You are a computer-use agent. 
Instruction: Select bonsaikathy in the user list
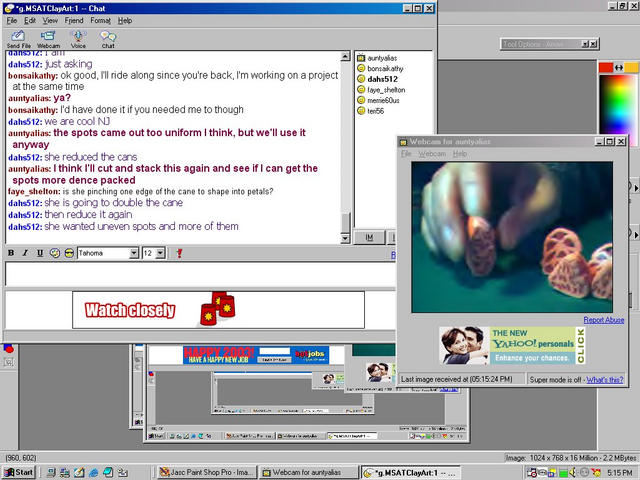coord(385,69)
